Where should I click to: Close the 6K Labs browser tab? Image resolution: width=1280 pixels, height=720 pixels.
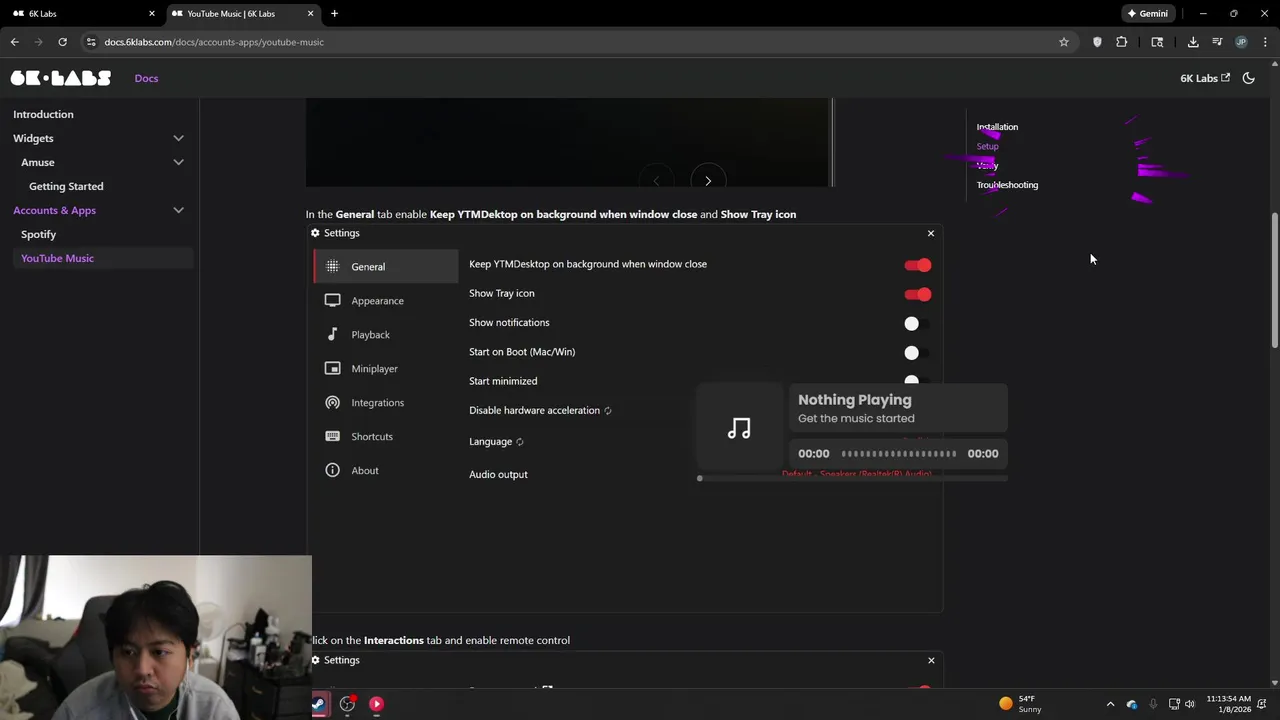click(x=152, y=13)
